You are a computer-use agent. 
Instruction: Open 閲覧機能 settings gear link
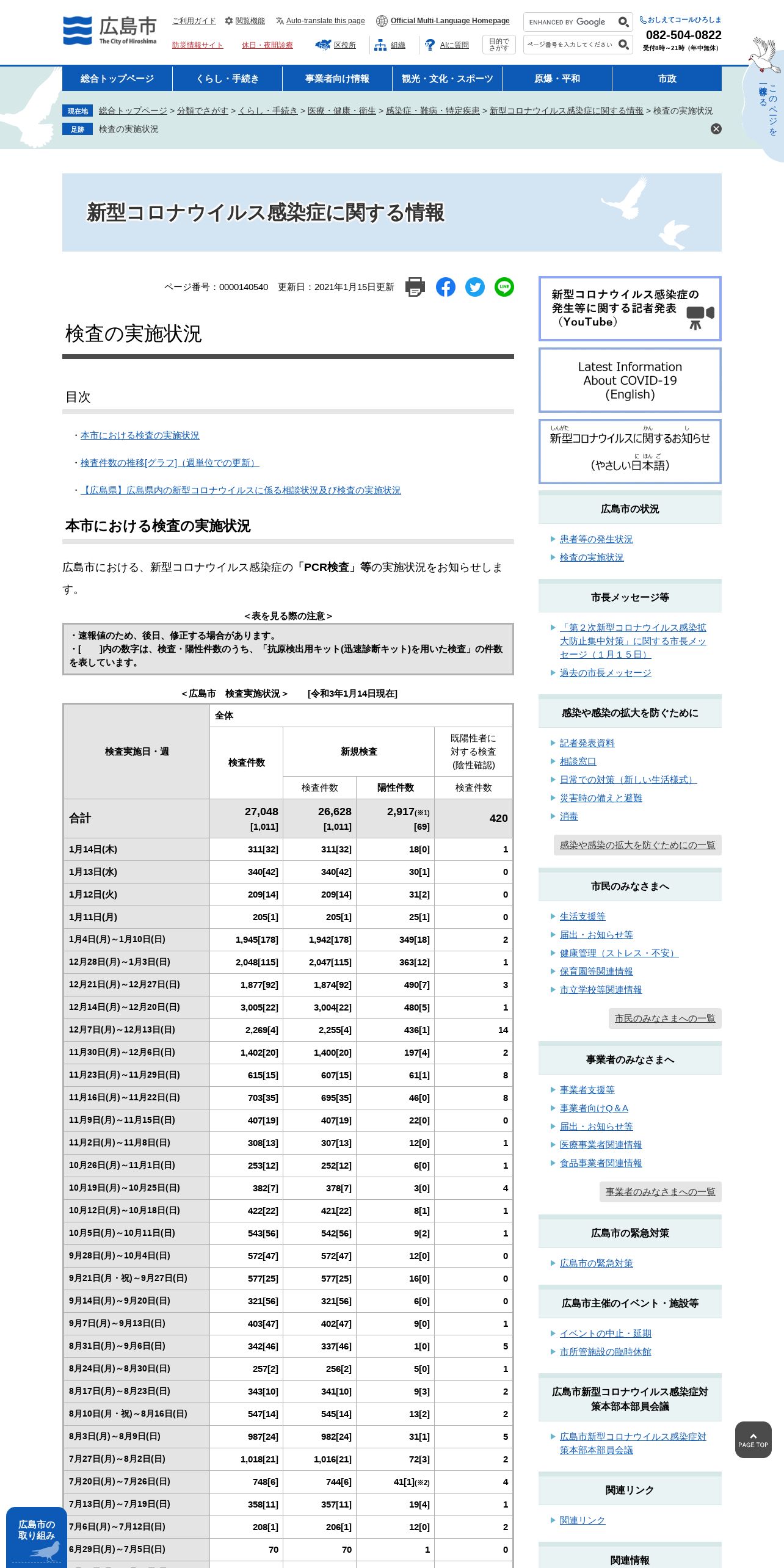pos(245,21)
